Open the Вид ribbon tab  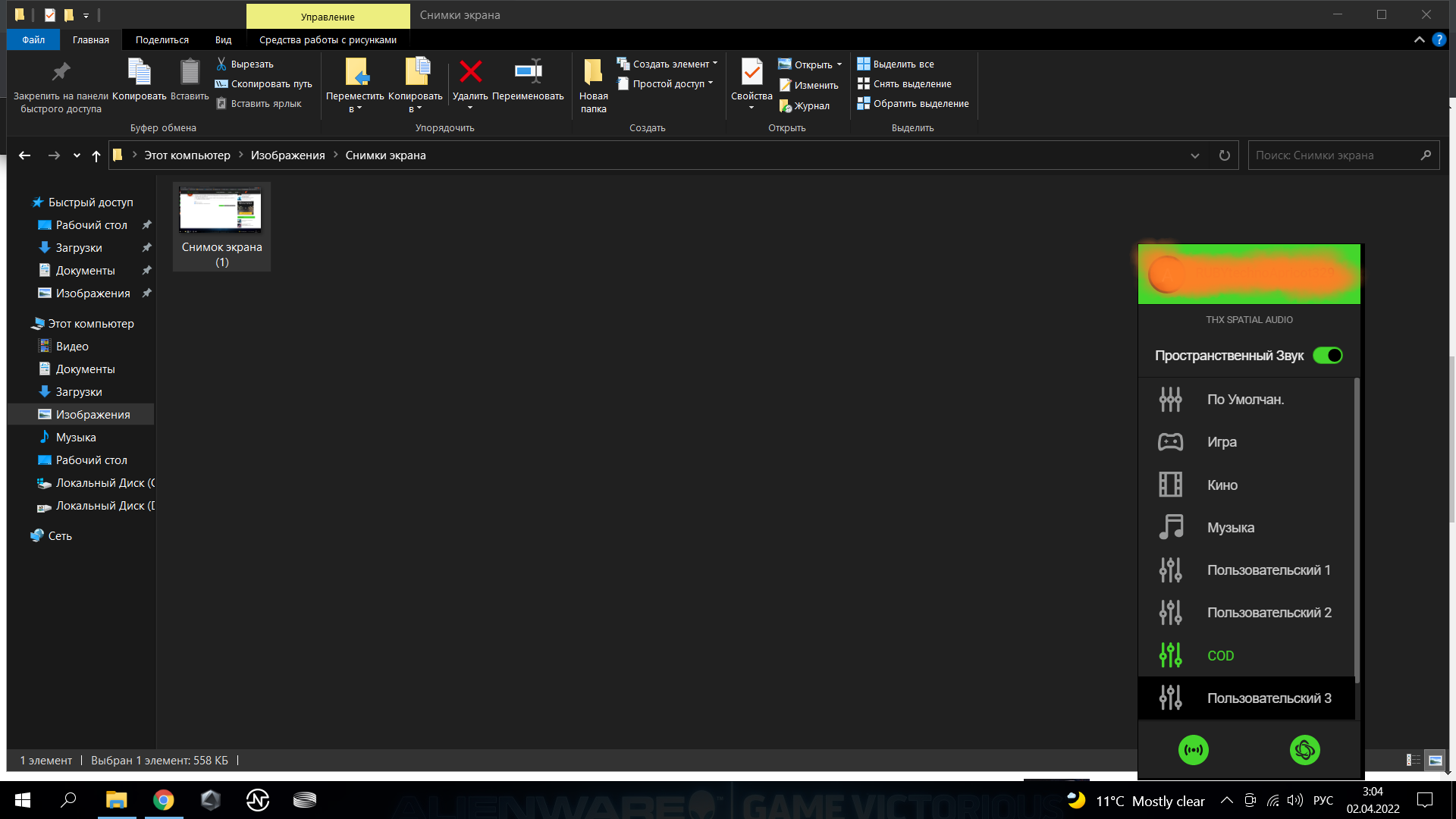coord(223,40)
